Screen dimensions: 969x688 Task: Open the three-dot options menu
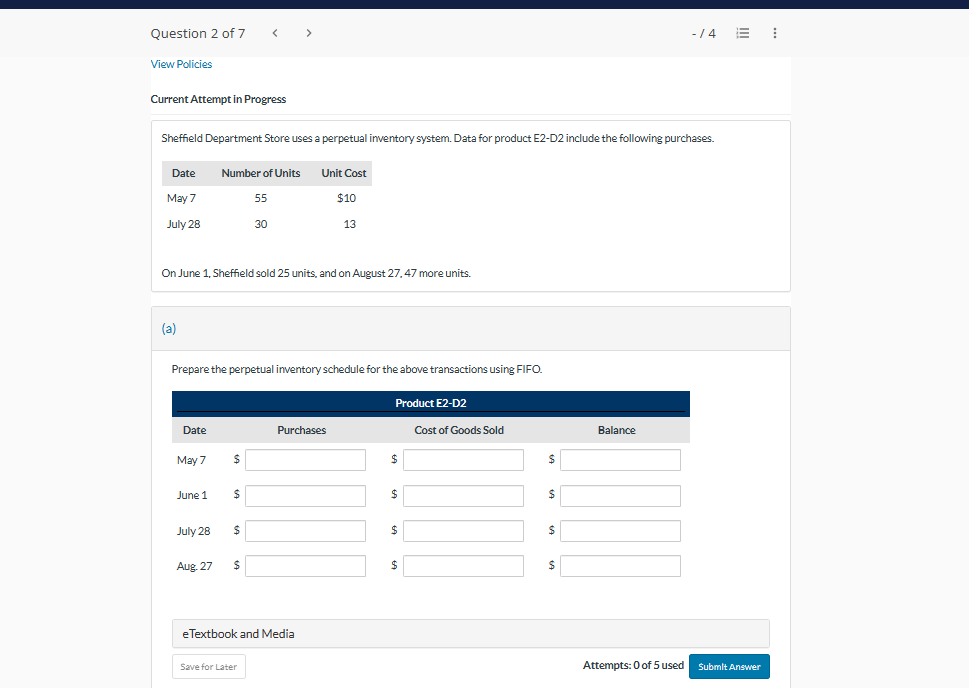[774, 32]
